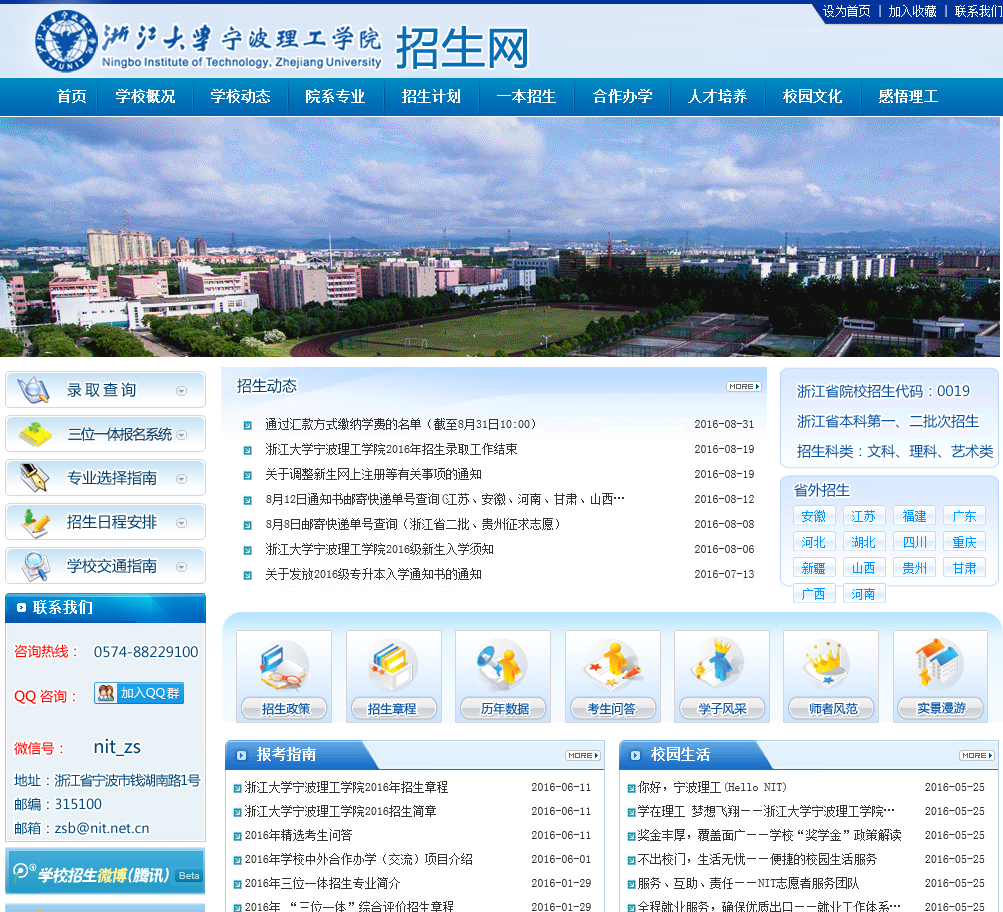
Task: Click the university emblem logo
Action: coord(66,41)
